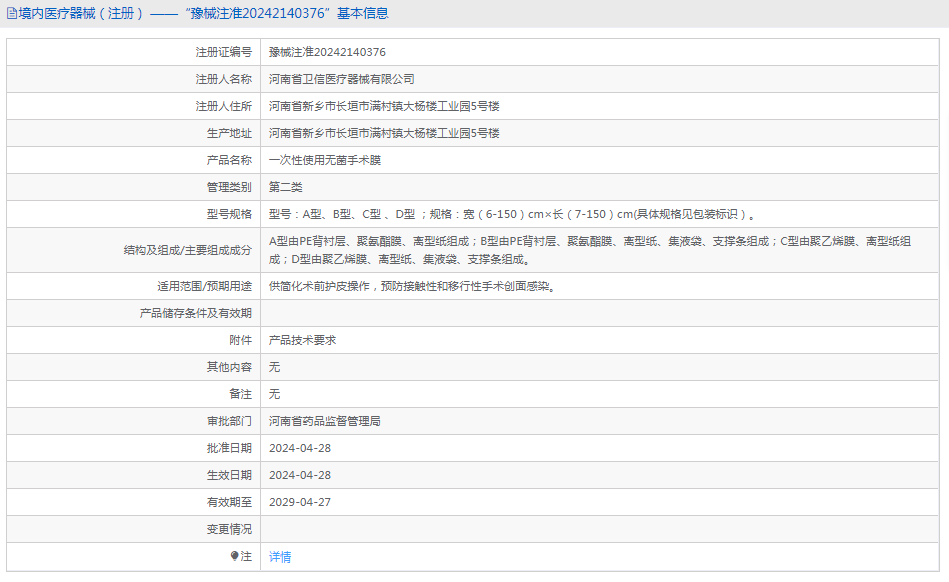949x582 pixels.
Task: Select the 型号：A型、B型 specification text
Action: (x=511, y=214)
